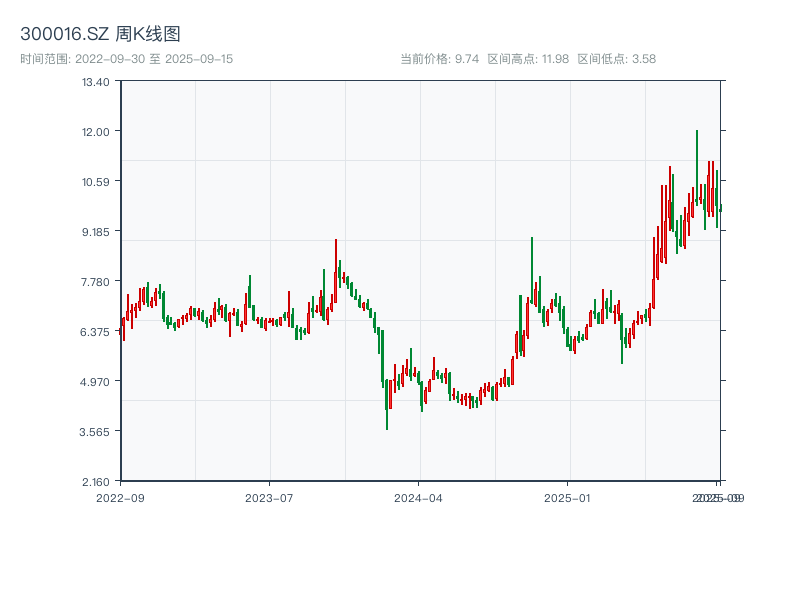The image size is (800, 600).
Task: Click the y-axis label 10.59
Action: (x=95, y=182)
